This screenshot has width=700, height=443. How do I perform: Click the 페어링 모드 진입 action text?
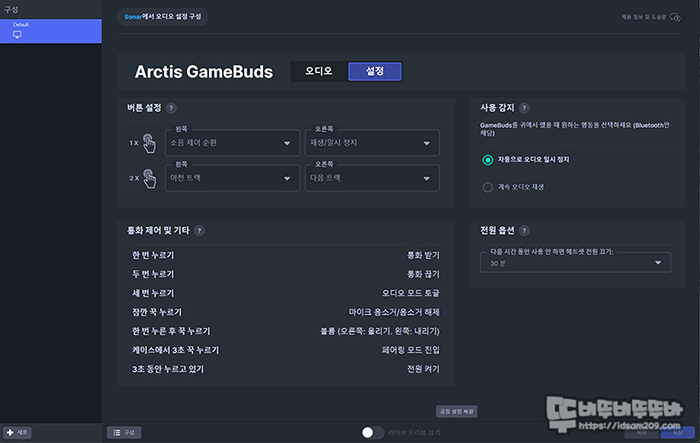pos(411,350)
